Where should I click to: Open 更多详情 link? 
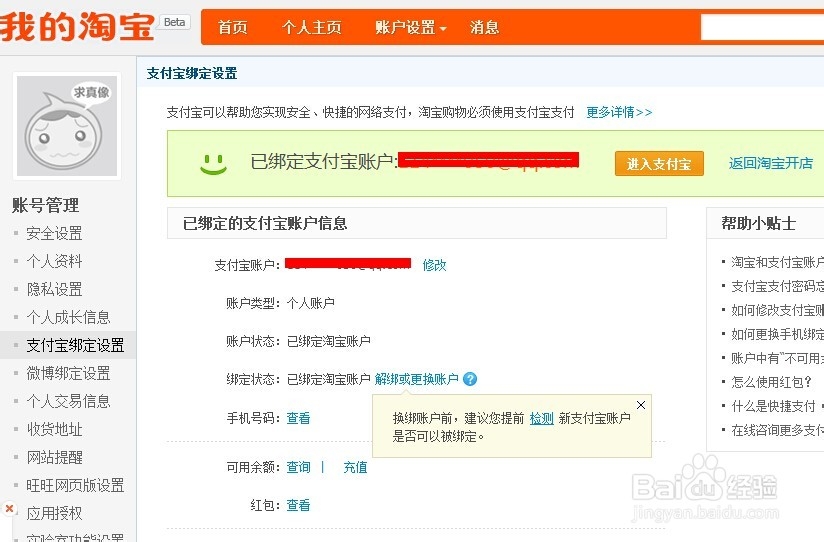(619, 112)
